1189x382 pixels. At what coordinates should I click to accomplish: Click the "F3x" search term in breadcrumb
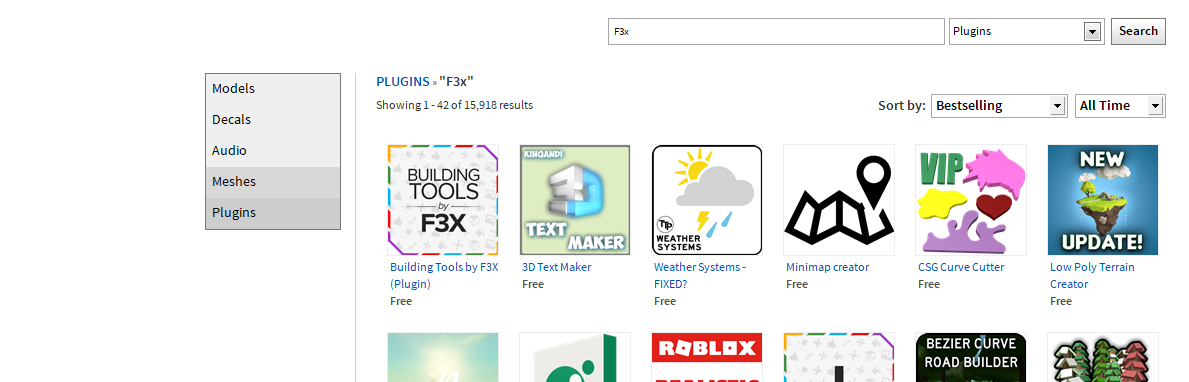click(456, 82)
